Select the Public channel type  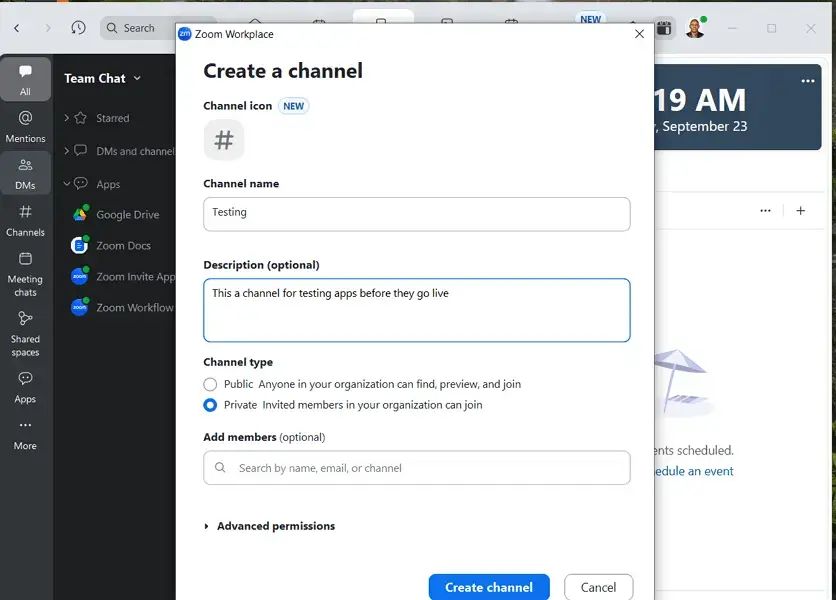210,384
